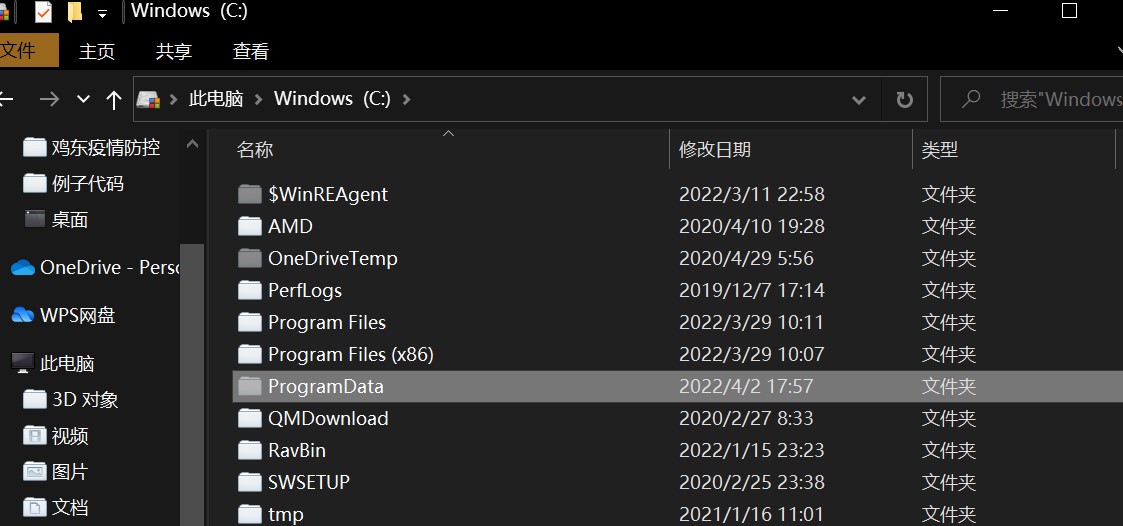
Task: Refresh the current folder view
Action: (x=904, y=99)
